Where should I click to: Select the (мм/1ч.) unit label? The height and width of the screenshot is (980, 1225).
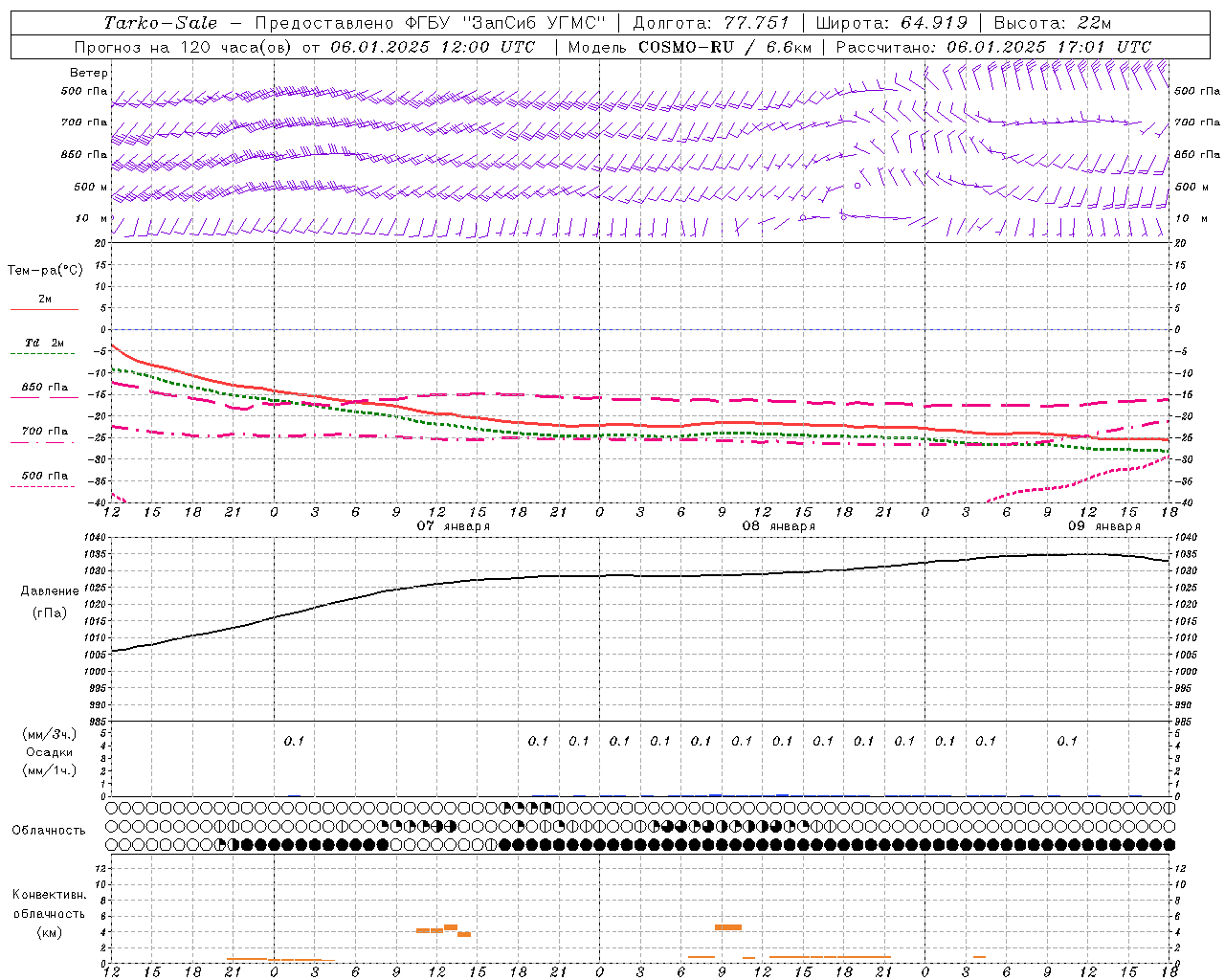pos(50,770)
